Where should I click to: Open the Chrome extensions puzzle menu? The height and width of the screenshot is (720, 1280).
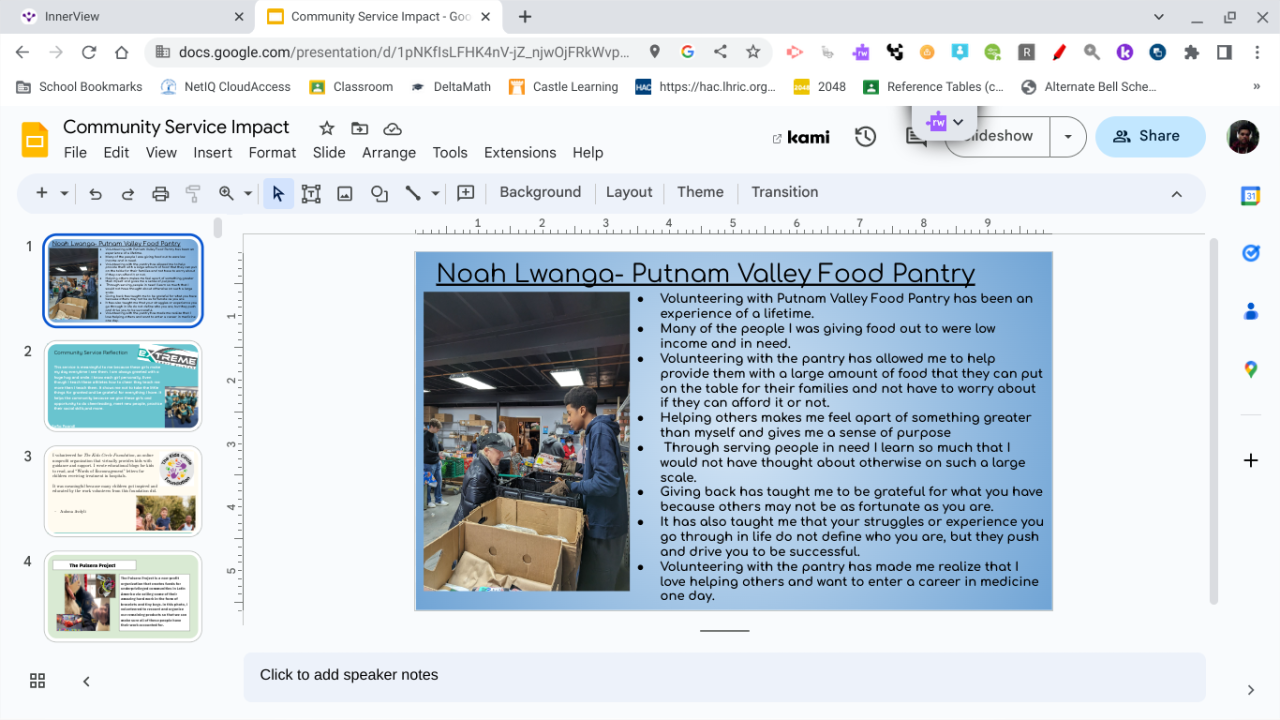(1191, 52)
